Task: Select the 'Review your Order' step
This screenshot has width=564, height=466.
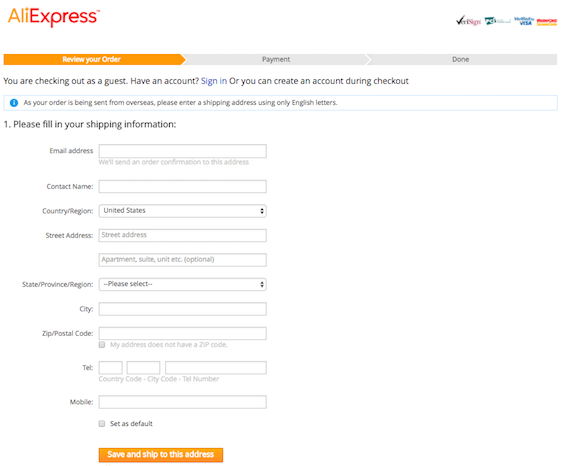Action: [92, 59]
